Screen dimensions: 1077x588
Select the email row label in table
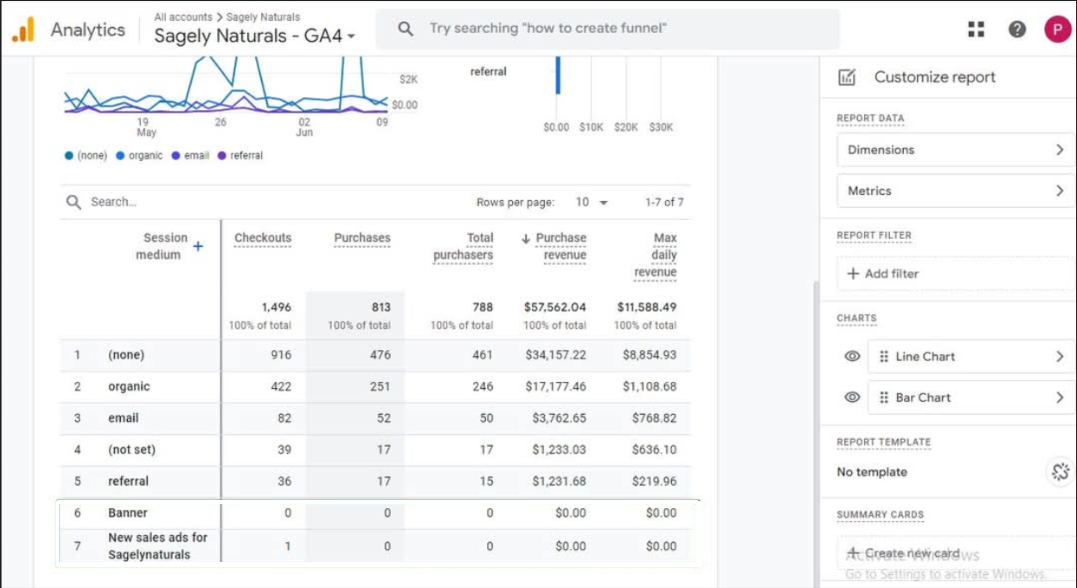pos(123,418)
